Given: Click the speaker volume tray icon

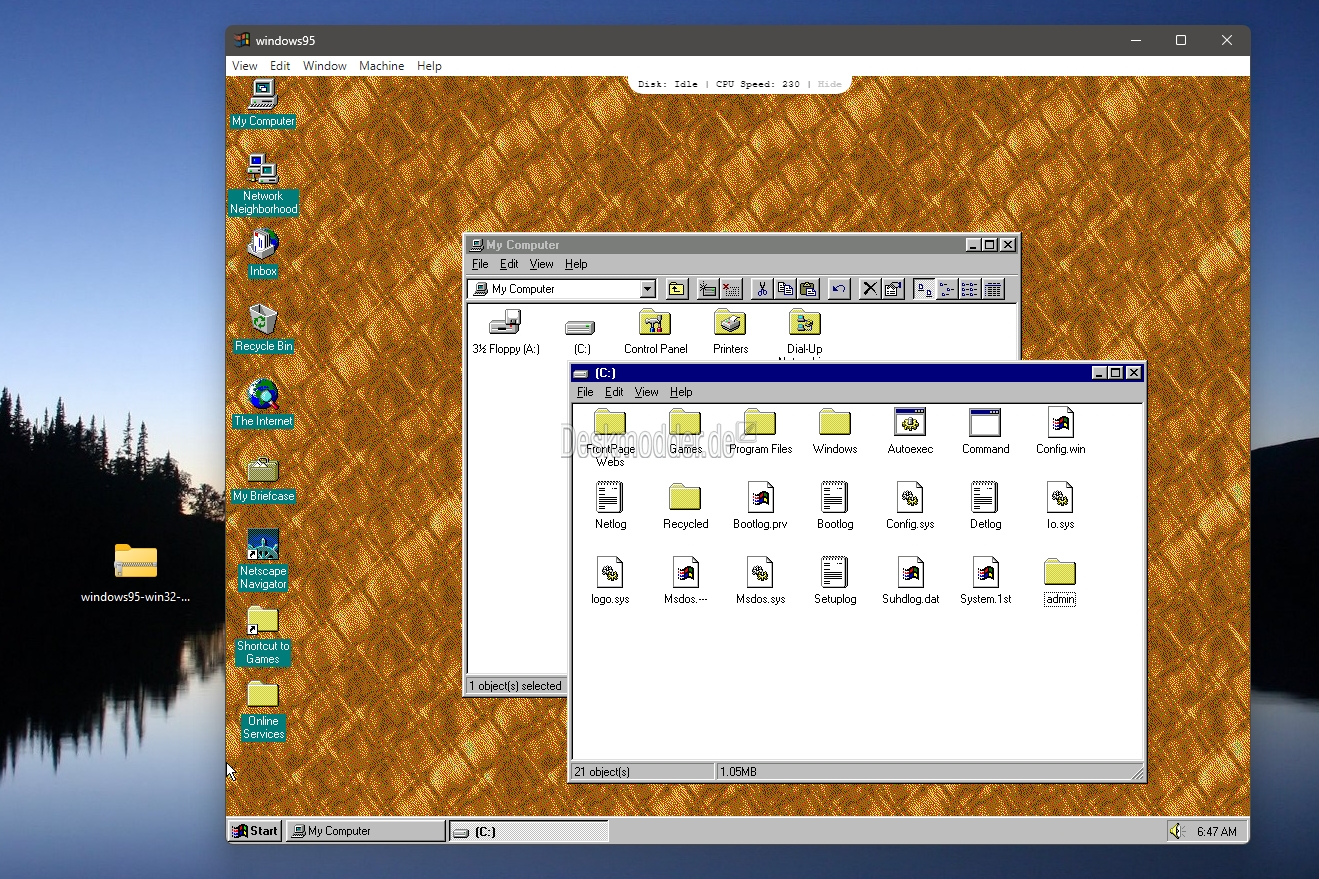Looking at the screenshot, I should click(x=1177, y=831).
